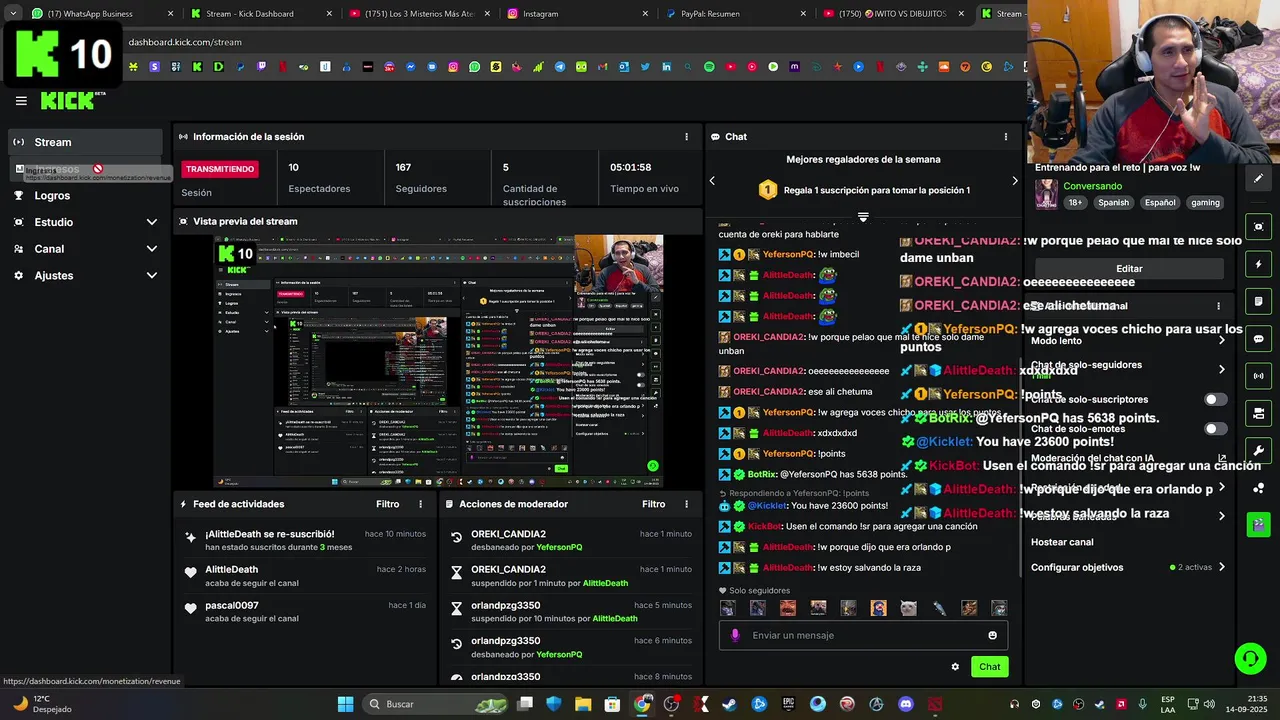Click the broadcast signal icon in right sidebar
This screenshot has height=720, width=1280.
coord(1259,376)
